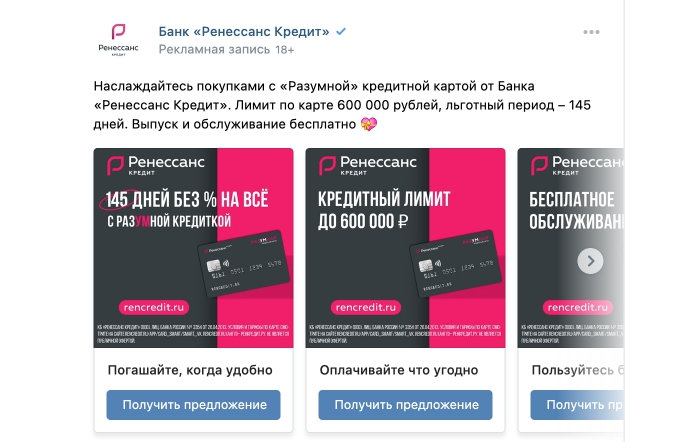The width and height of the screenshot is (700, 442).
Task: Click the 'Оплачивайте что угодно' card title
Action: (x=399, y=370)
